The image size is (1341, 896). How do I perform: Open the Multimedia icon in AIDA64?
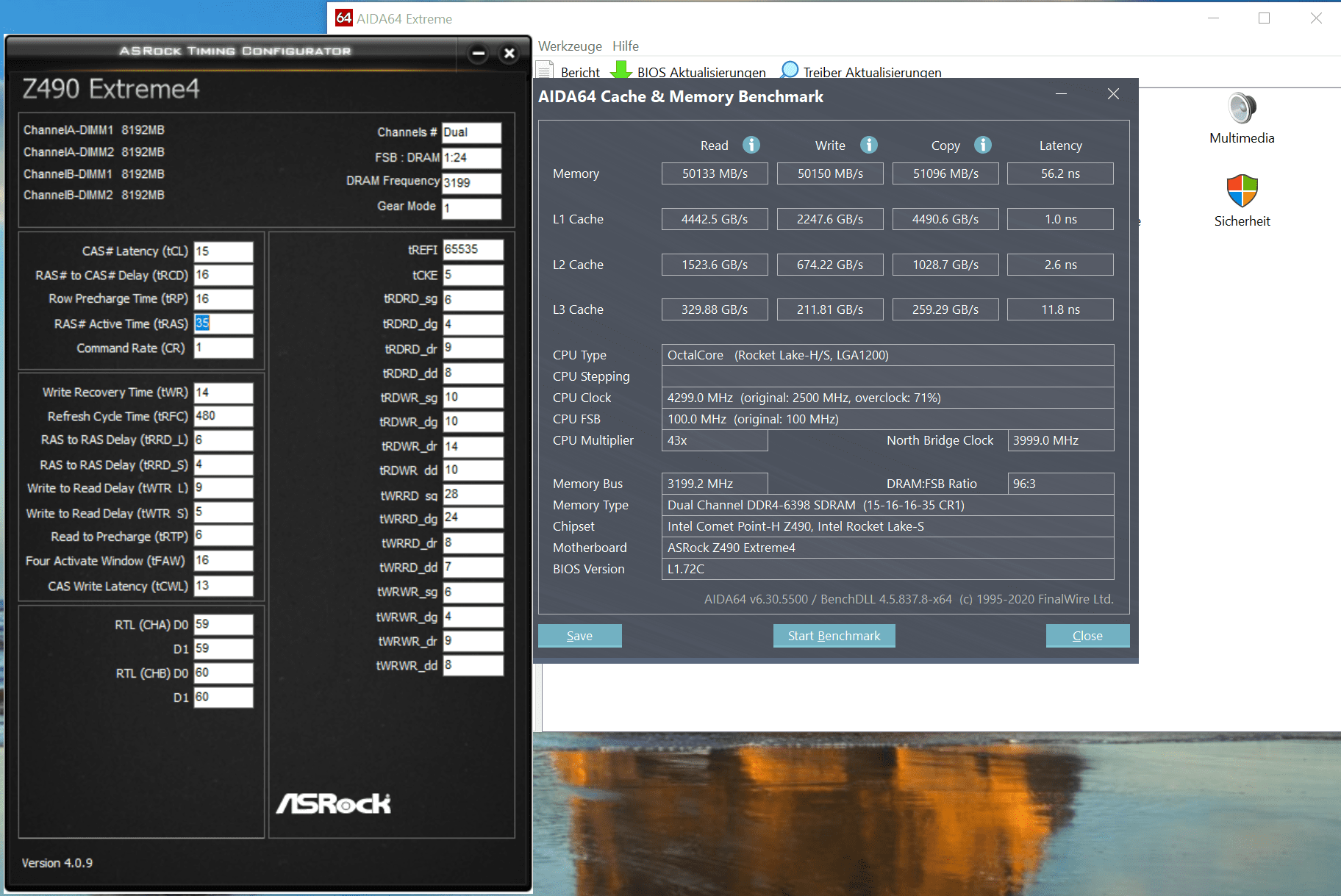pos(1242,108)
